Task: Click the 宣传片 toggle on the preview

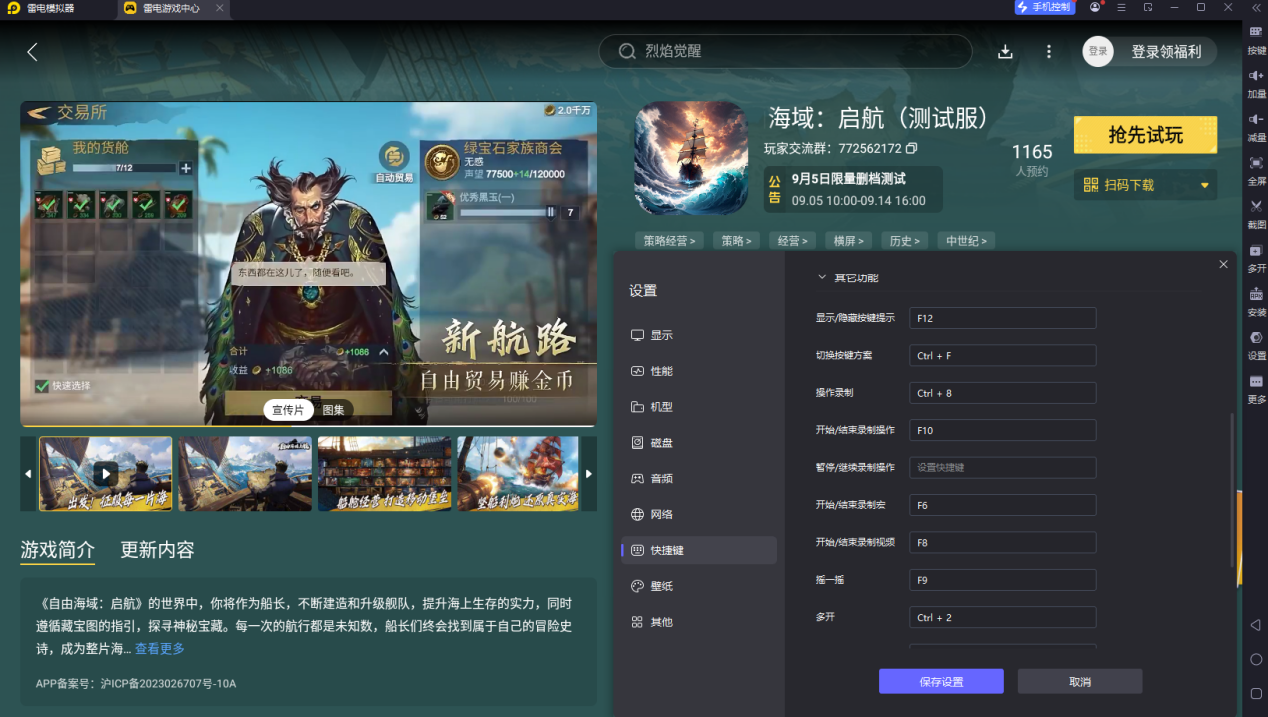Action: coord(289,410)
